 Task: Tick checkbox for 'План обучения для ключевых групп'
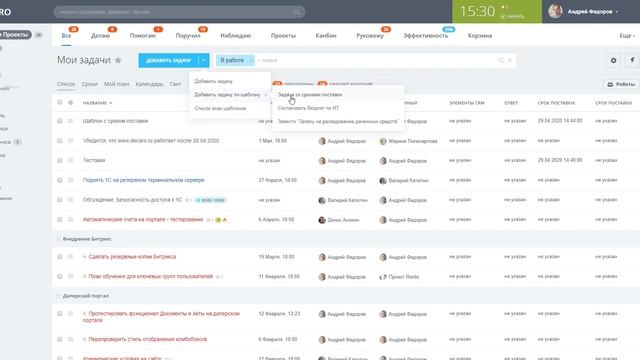click(60, 276)
